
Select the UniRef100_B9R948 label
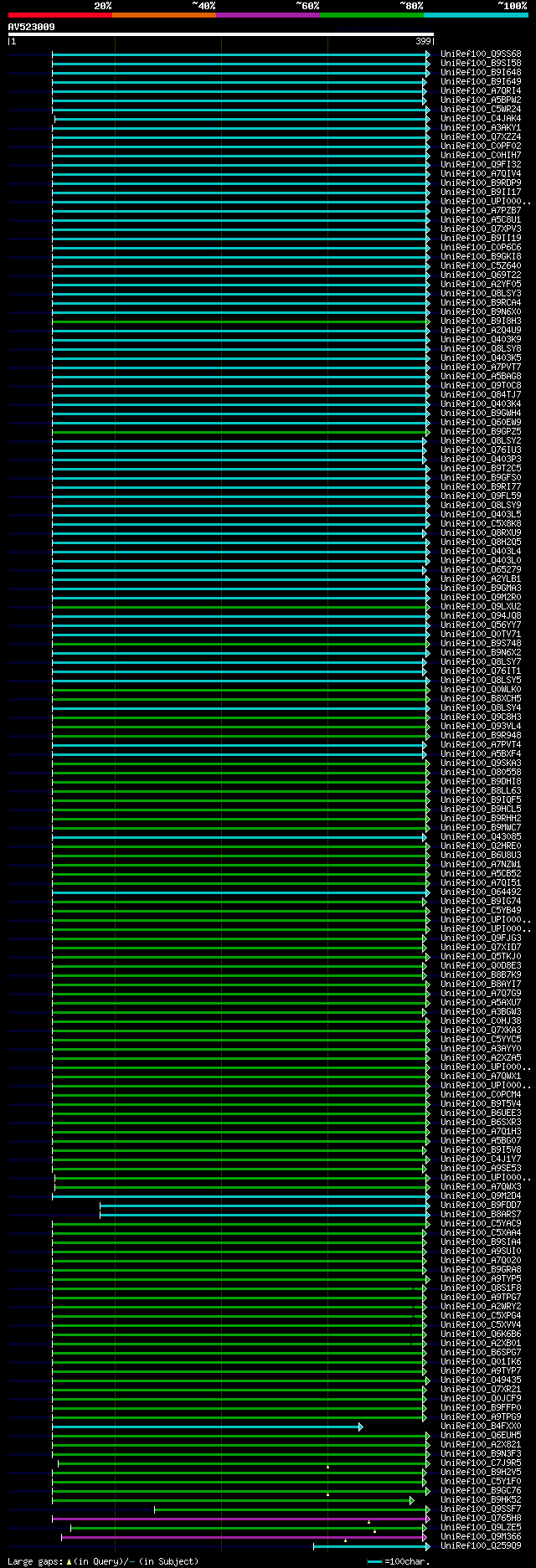[x=481, y=736]
